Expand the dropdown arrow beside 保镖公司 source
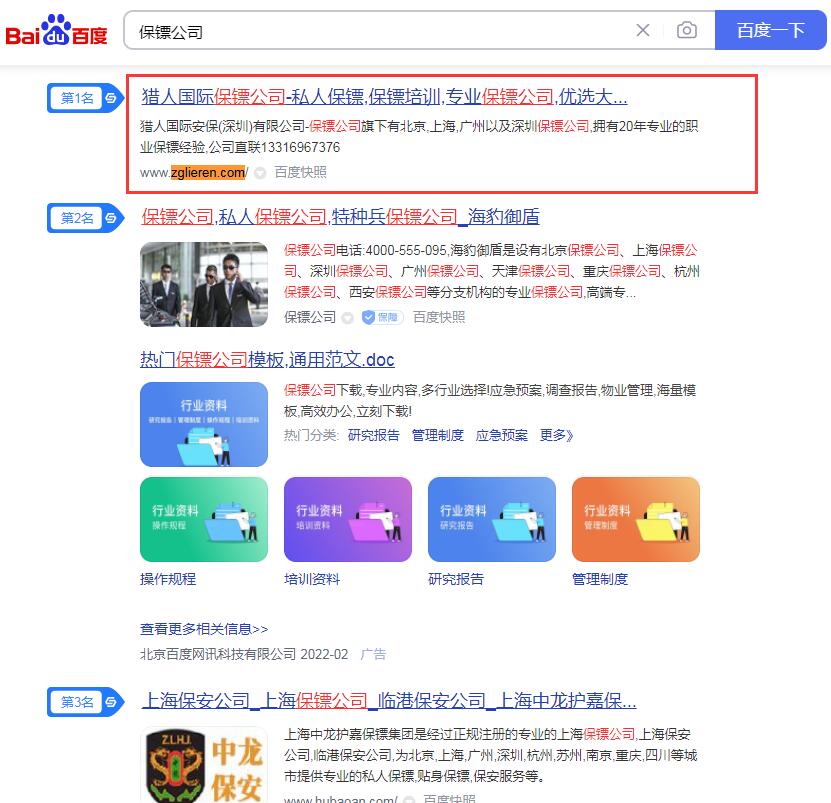The image size is (831, 803). pos(348,317)
